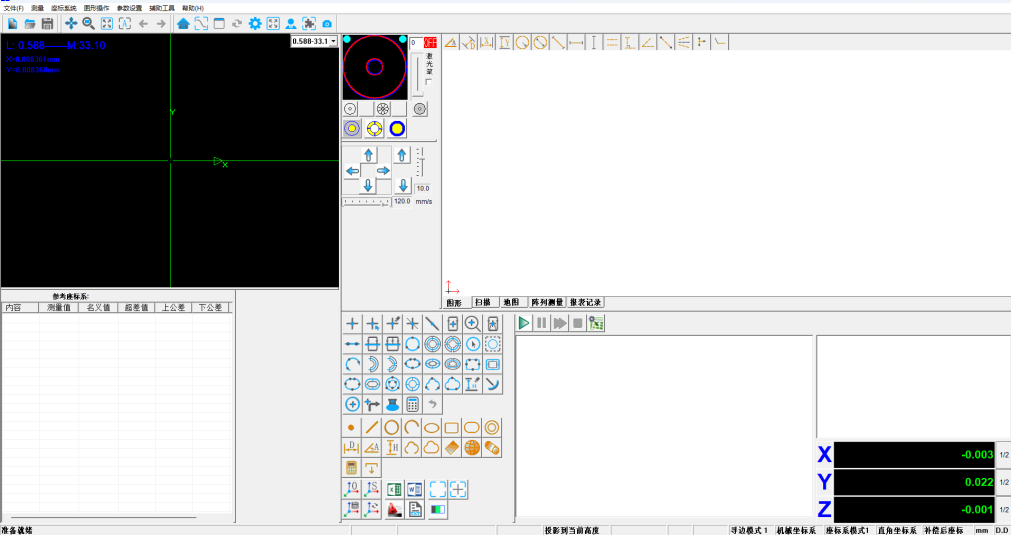Viewport: 1017px width, 539px height.
Task: Switch to the 报表记录 tab
Action: (585, 302)
